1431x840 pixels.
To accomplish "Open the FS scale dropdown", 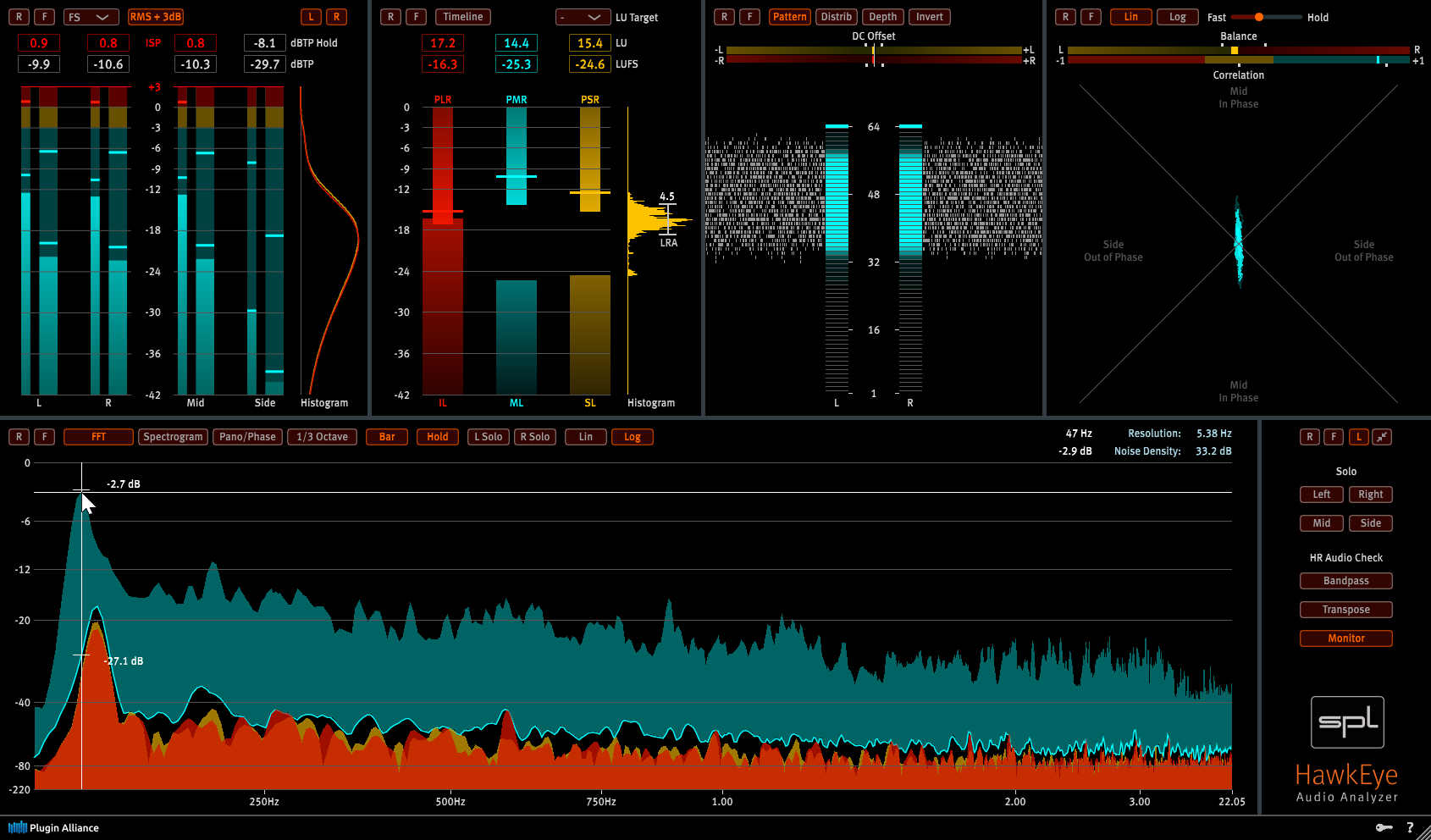I will click(91, 17).
